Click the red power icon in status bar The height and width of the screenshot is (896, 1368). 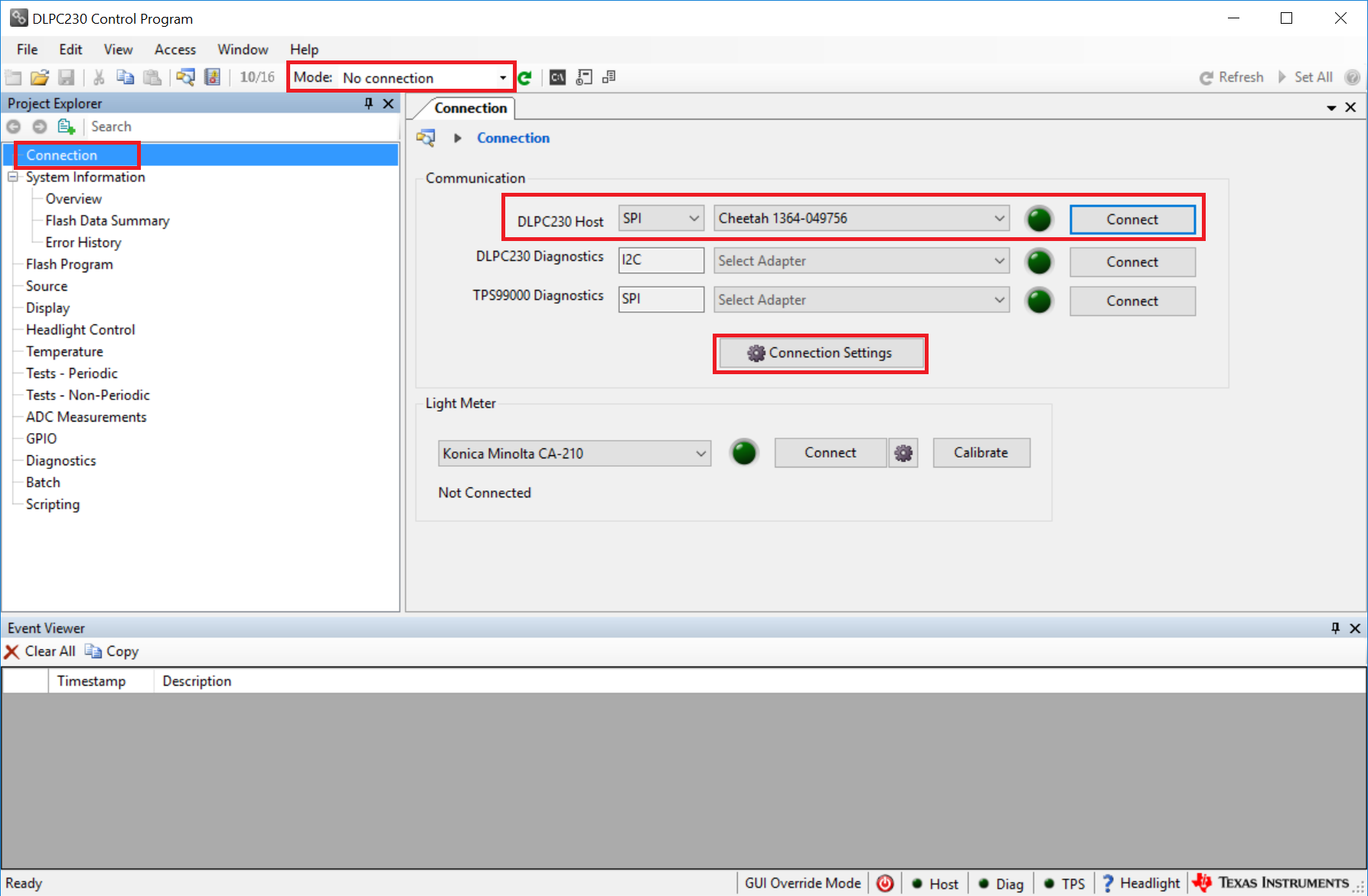pyautogui.click(x=885, y=883)
